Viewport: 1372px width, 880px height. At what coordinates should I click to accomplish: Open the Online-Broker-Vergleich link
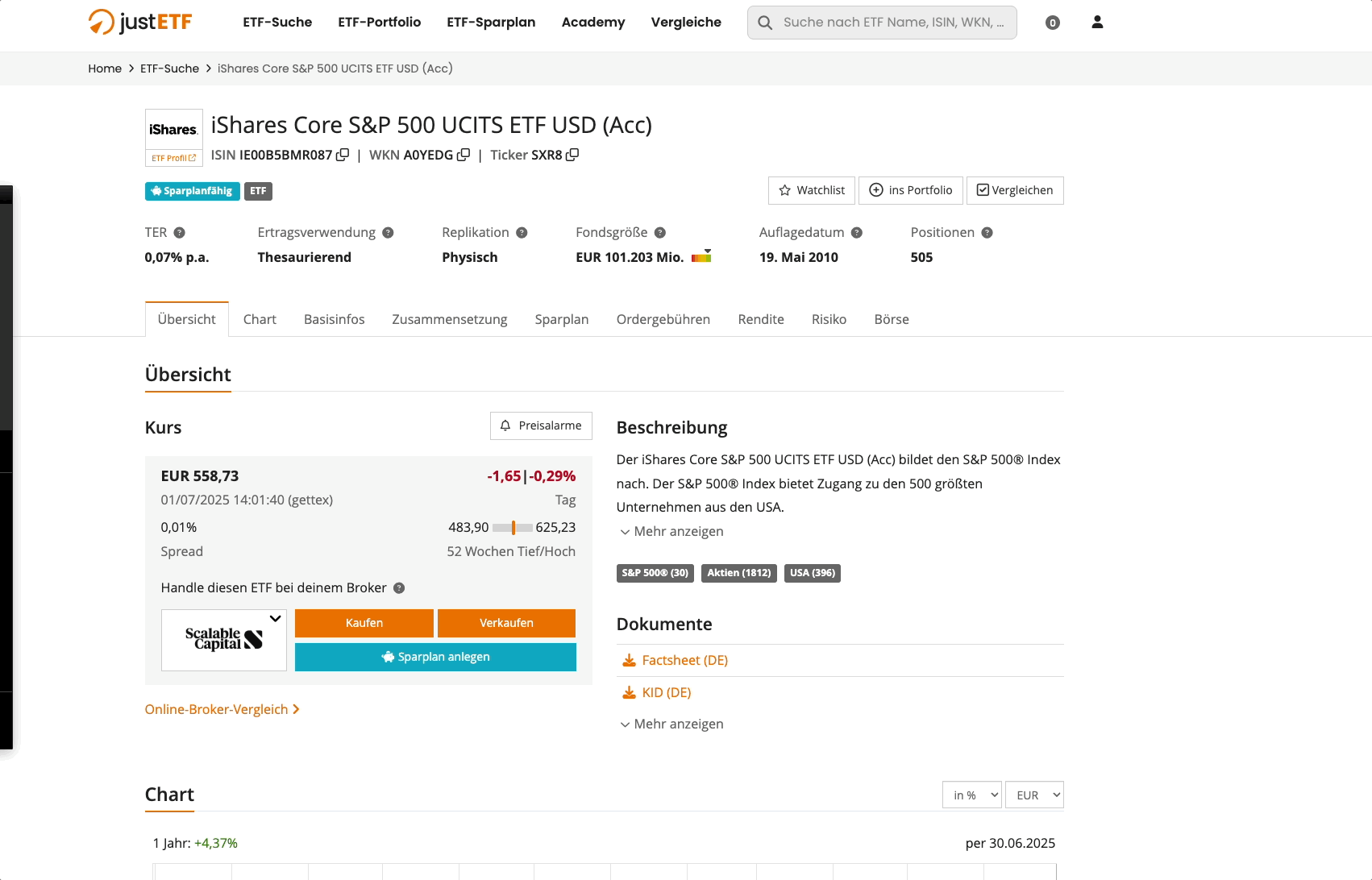pyautogui.click(x=217, y=709)
